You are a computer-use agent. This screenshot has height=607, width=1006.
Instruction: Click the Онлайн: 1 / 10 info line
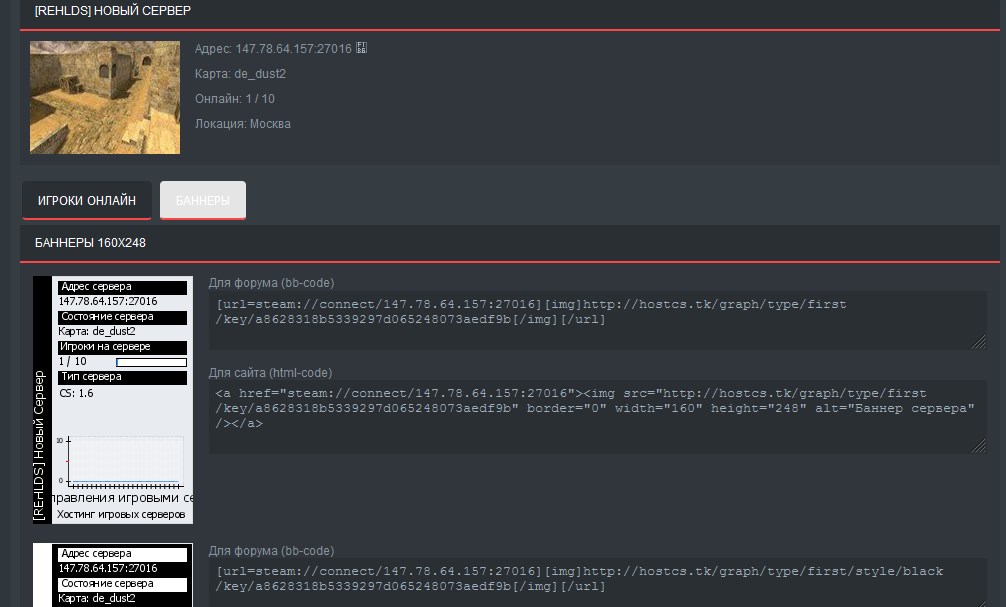(x=235, y=99)
